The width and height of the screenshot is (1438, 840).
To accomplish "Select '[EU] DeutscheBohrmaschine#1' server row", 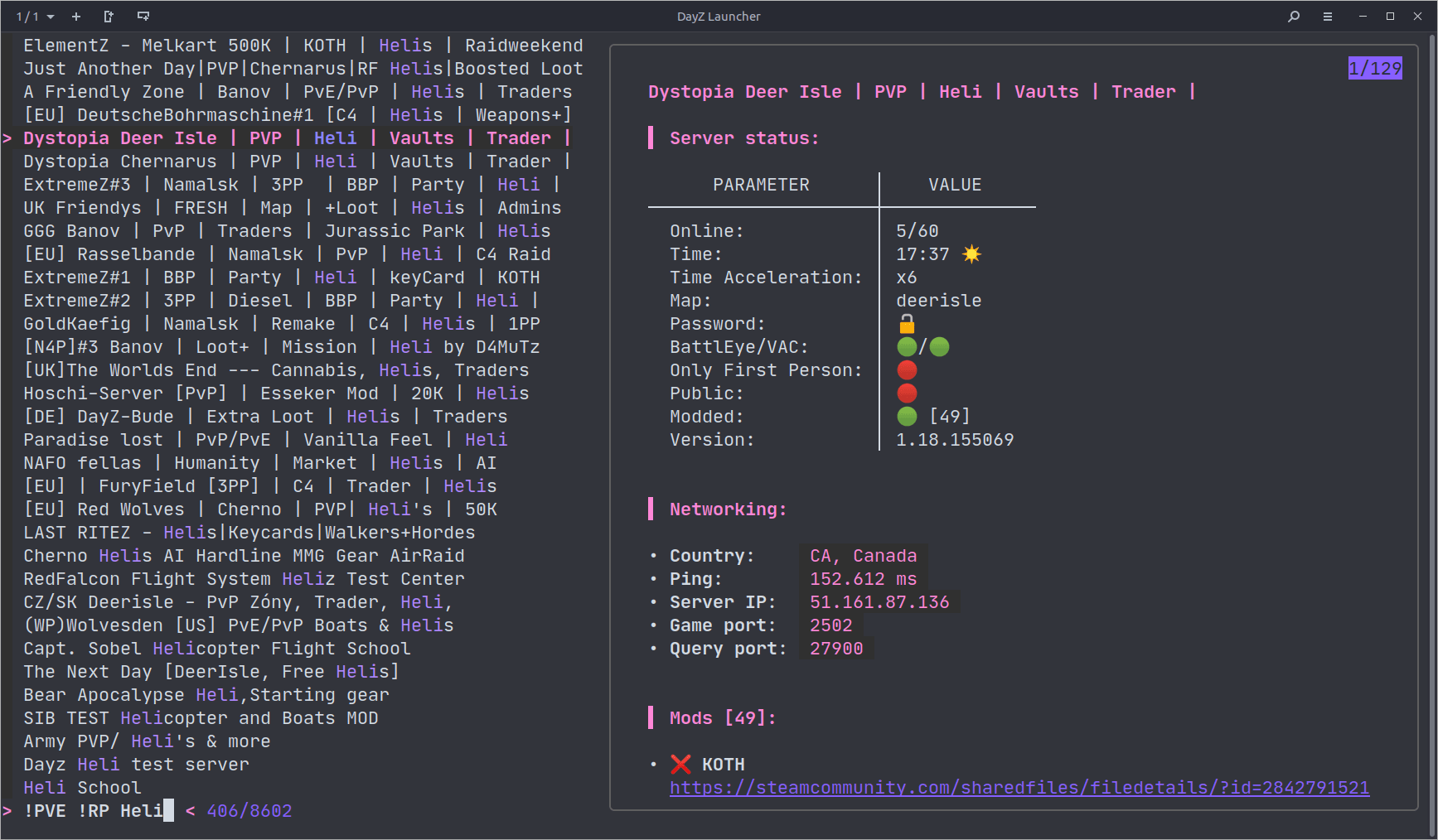I will point(298,115).
